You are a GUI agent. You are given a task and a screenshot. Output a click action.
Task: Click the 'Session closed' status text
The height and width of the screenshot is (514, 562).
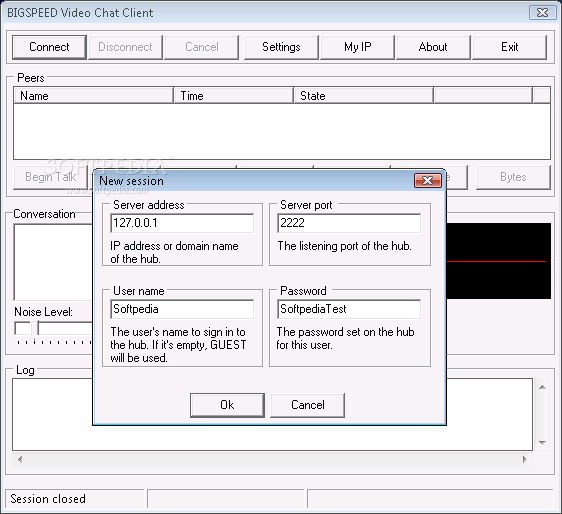(x=48, y=499)
